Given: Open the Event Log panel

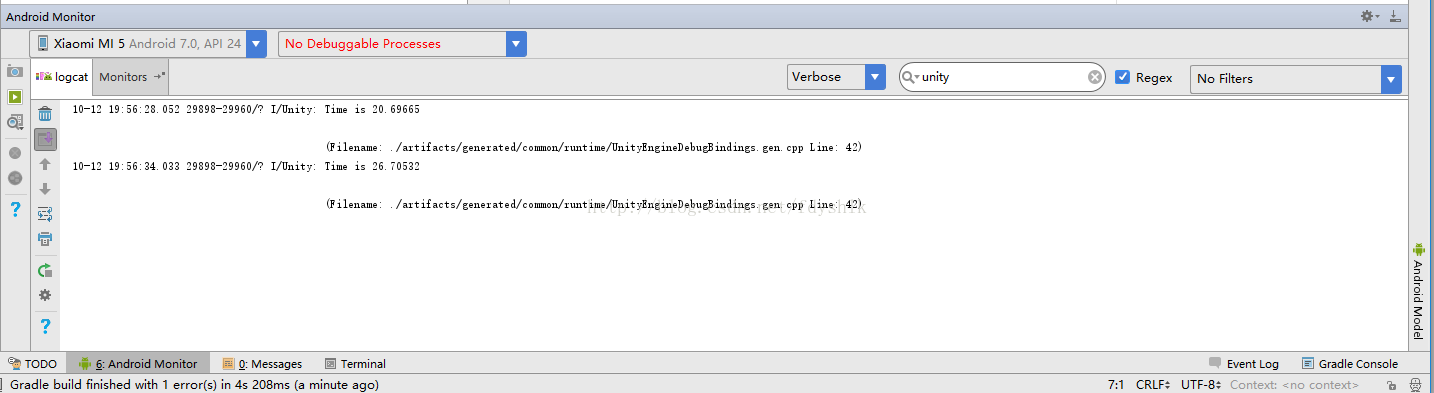Looking at the screenshot, I should (1244, 364).
